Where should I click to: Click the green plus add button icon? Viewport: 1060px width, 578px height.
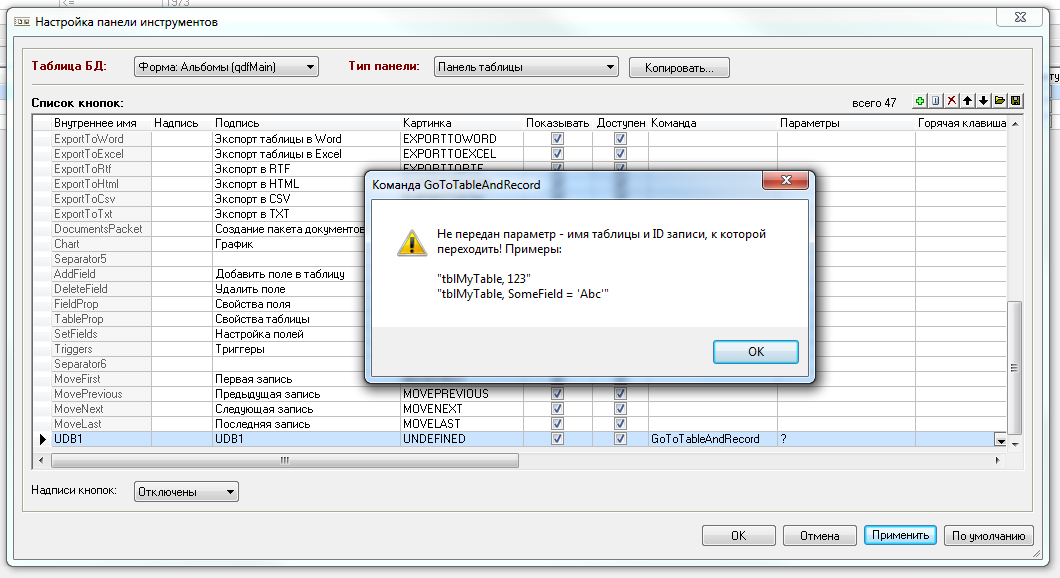pos(919,101)
